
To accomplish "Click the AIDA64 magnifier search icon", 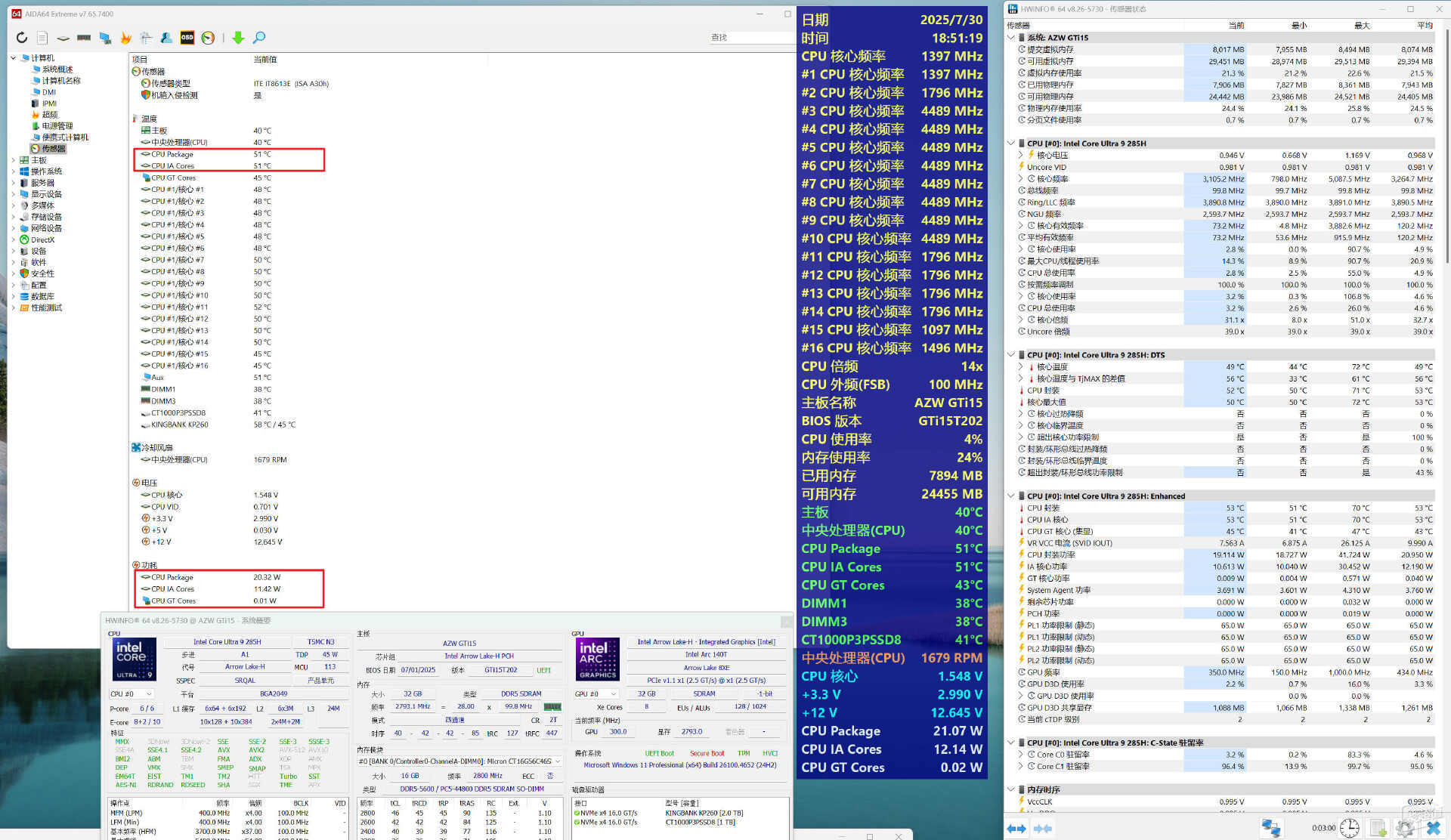I will pos(259,38).
